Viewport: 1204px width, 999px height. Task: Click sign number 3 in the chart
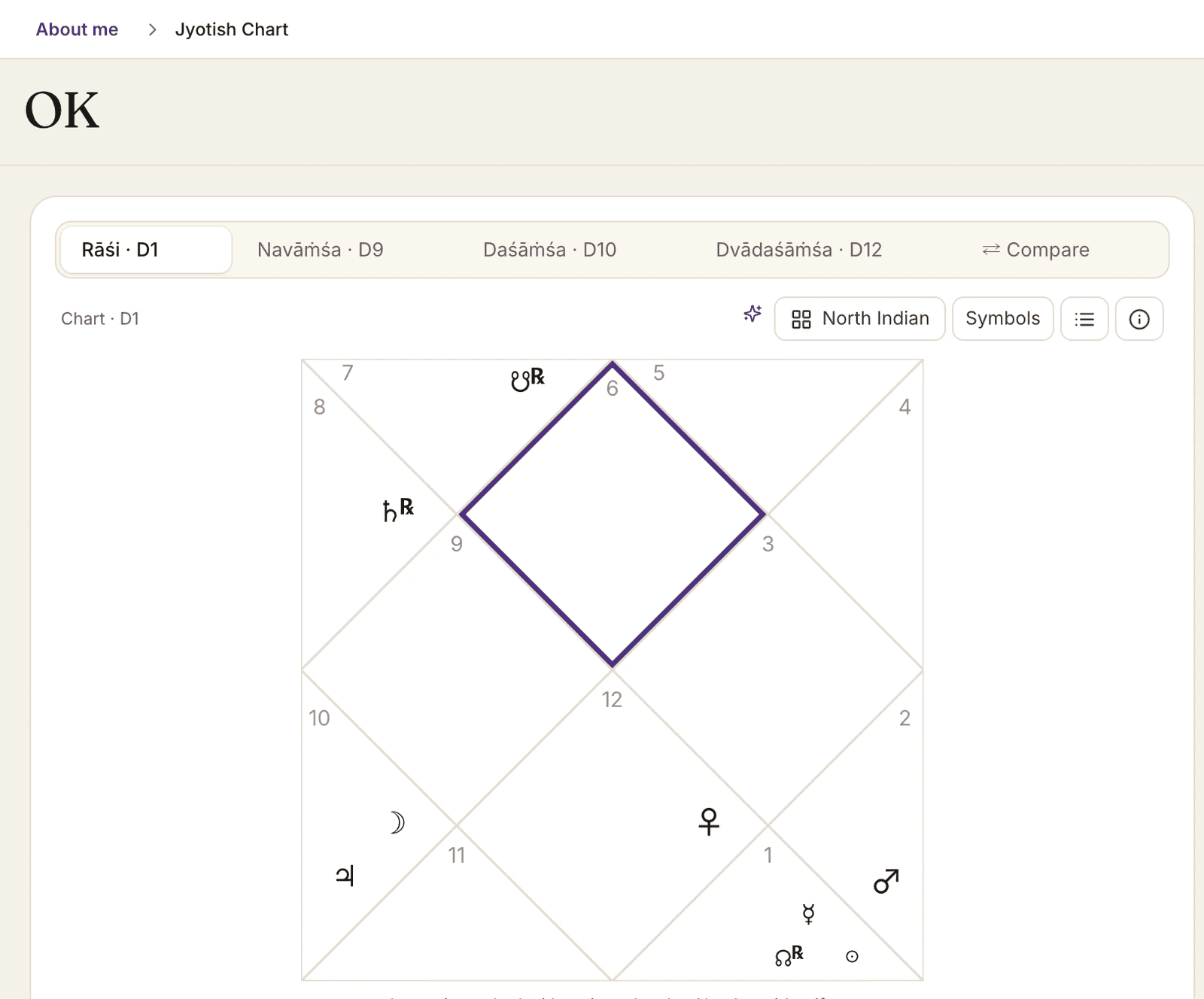768,544
